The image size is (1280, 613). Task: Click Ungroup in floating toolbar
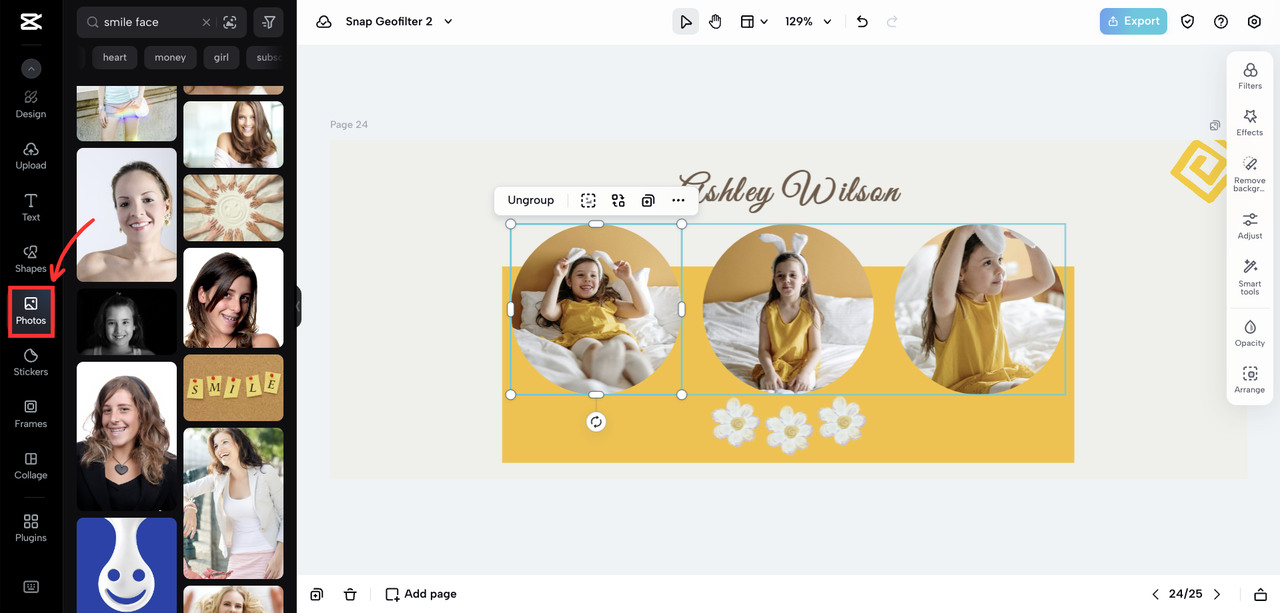(530, 200)
